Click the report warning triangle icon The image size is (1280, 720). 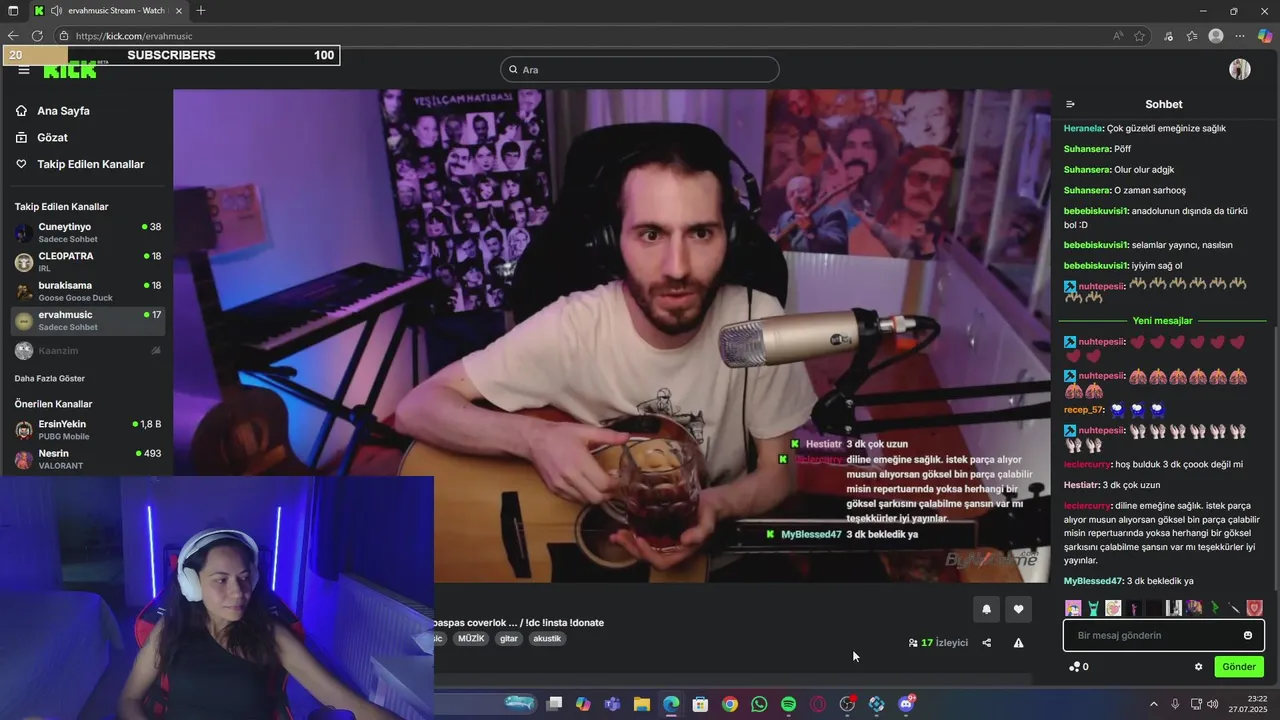click(x=1018, y=643)
